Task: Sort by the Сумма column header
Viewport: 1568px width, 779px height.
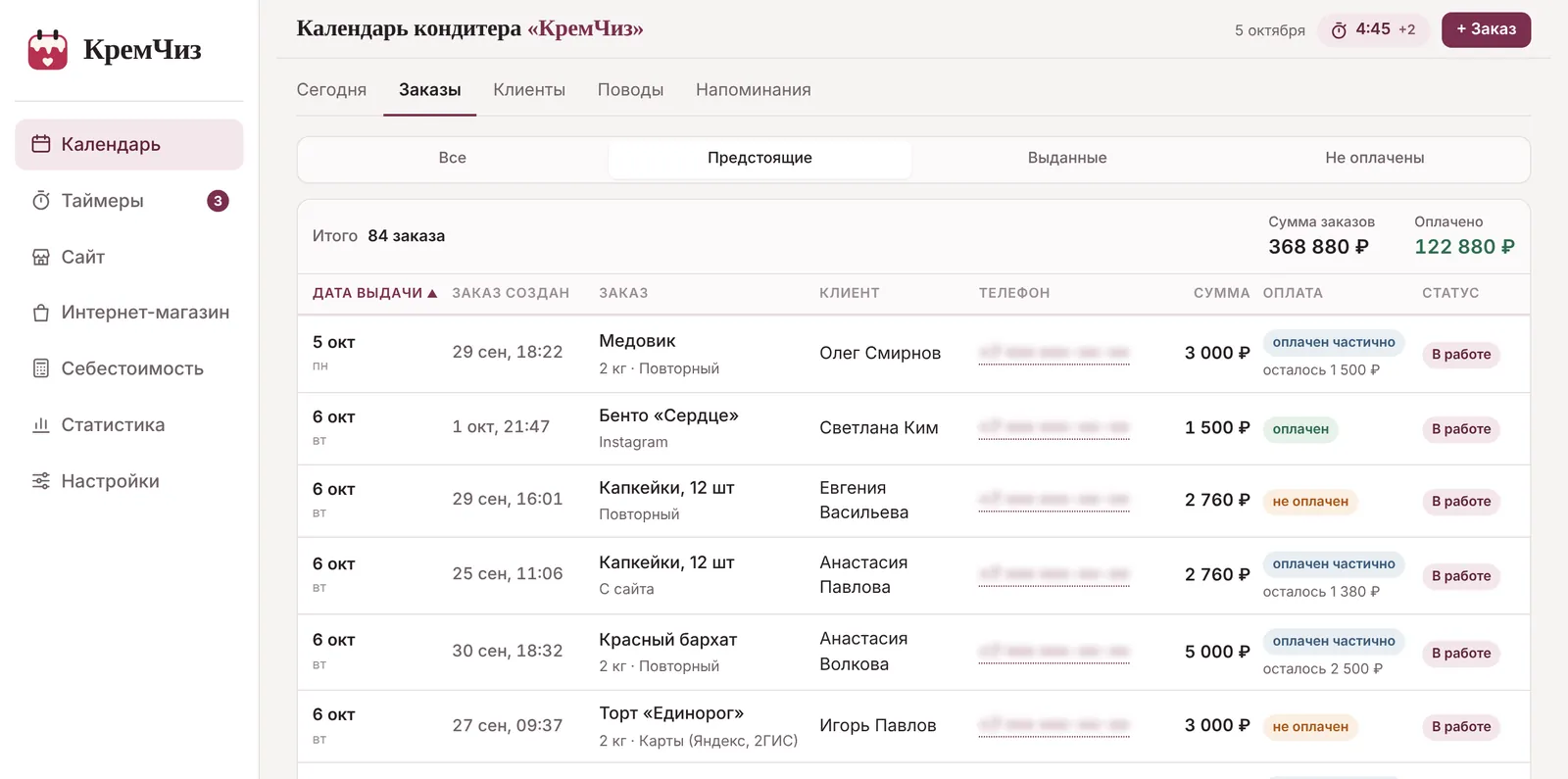Action: click(x=1221, y=293)
